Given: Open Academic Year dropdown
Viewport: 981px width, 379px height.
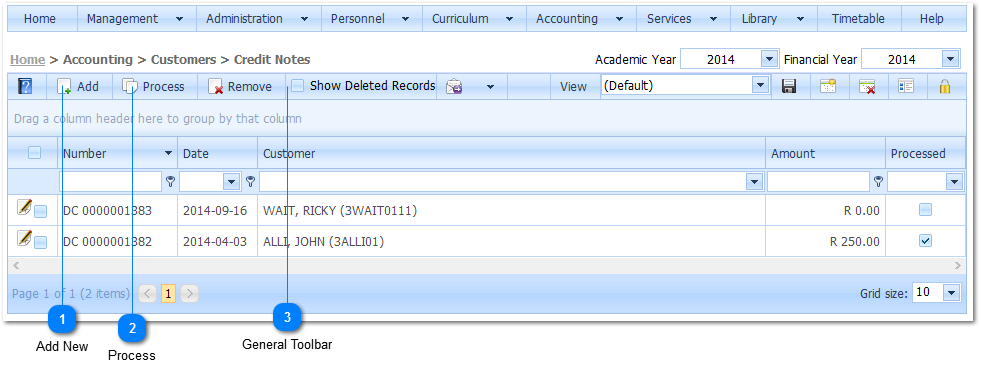Looking at the screenshot, I should click(770, 59).
